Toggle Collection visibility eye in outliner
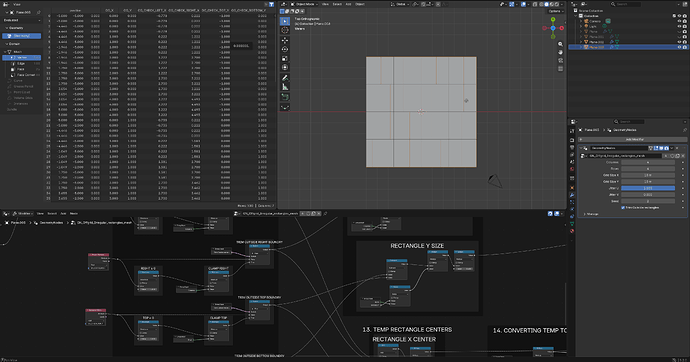Viewport: 690px width, 362px height. click(679, 15)
